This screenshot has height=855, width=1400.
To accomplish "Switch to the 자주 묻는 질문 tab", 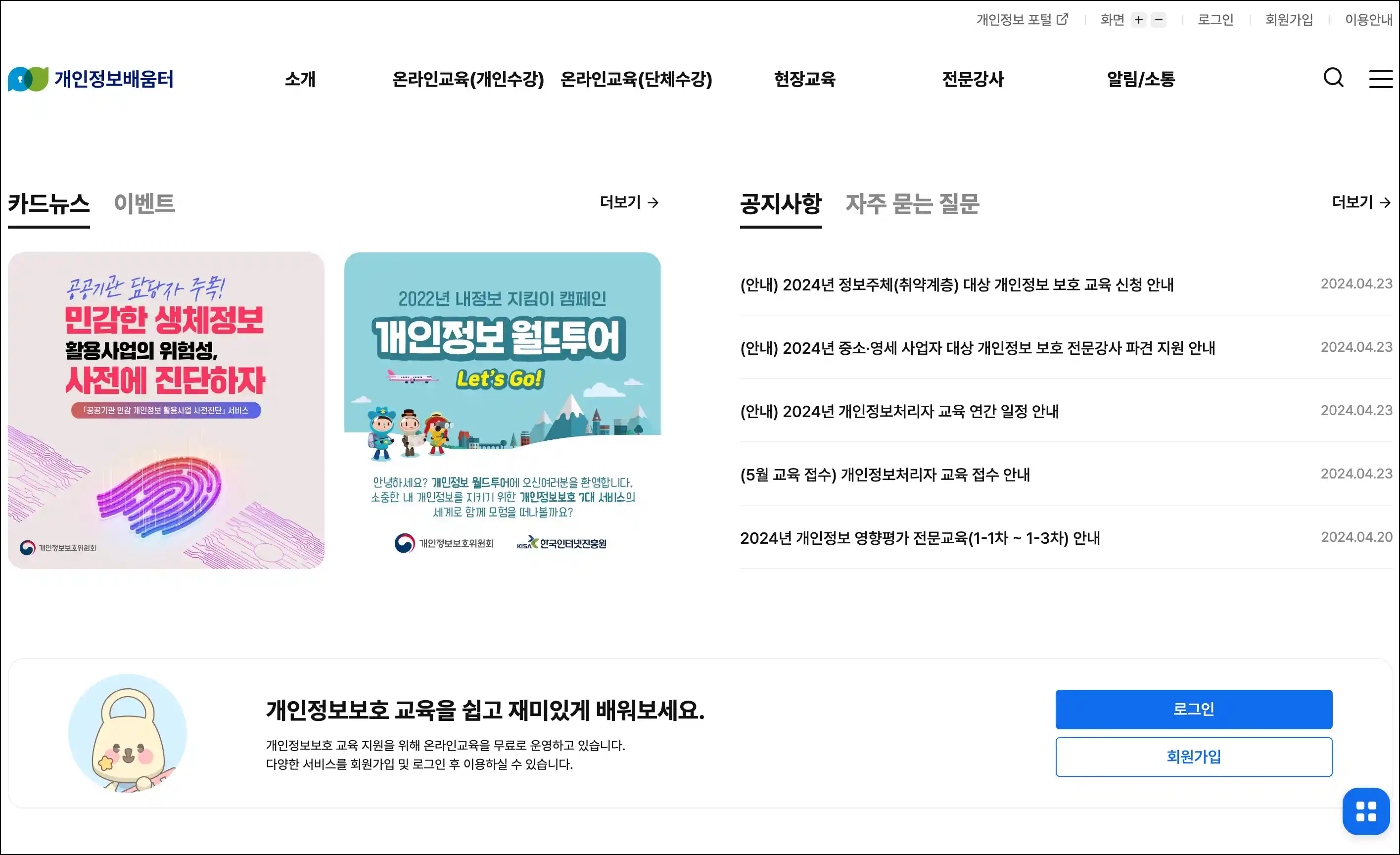I will pos(912,203).
